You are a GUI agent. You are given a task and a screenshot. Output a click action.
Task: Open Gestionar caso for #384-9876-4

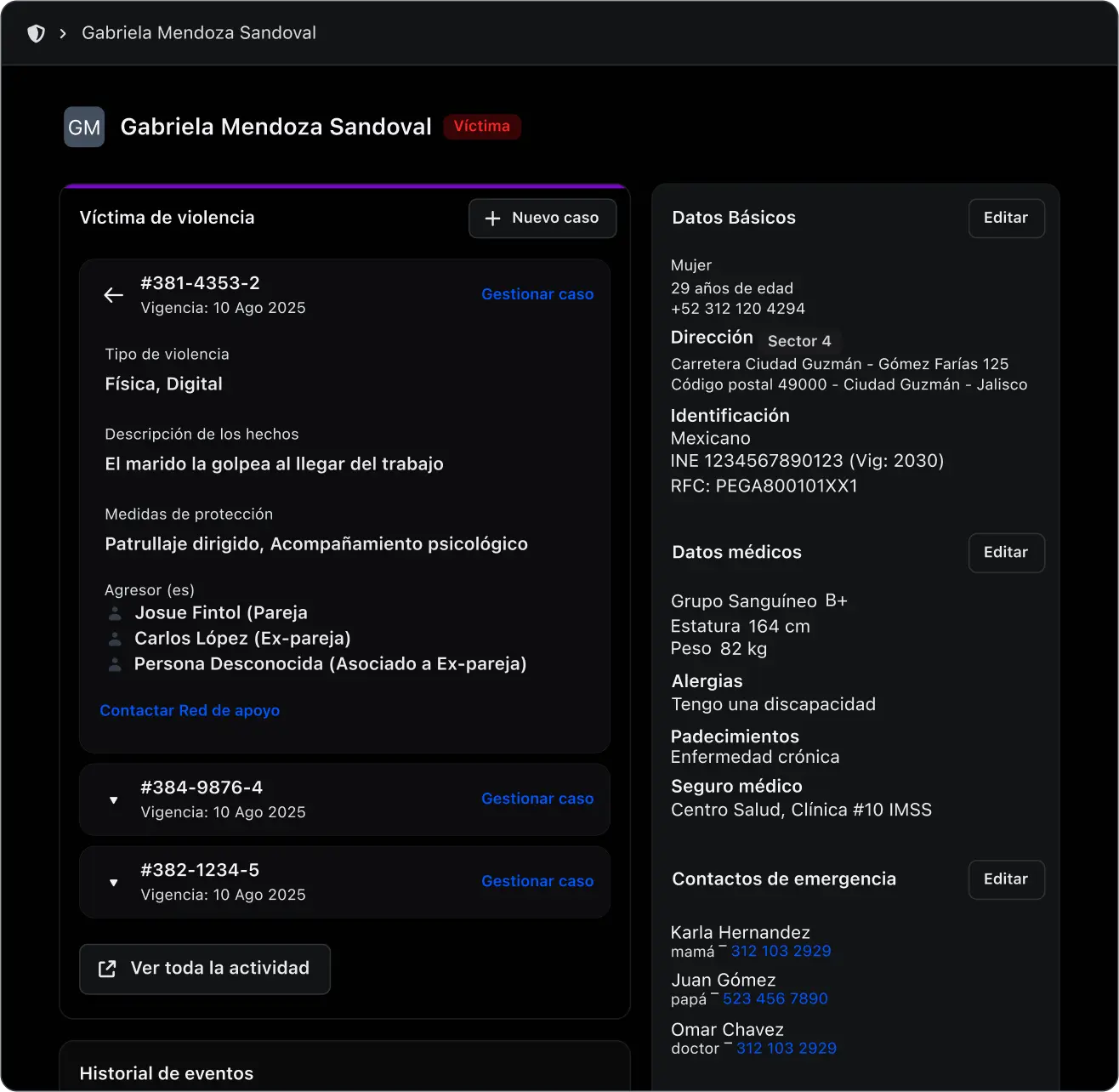537,799
